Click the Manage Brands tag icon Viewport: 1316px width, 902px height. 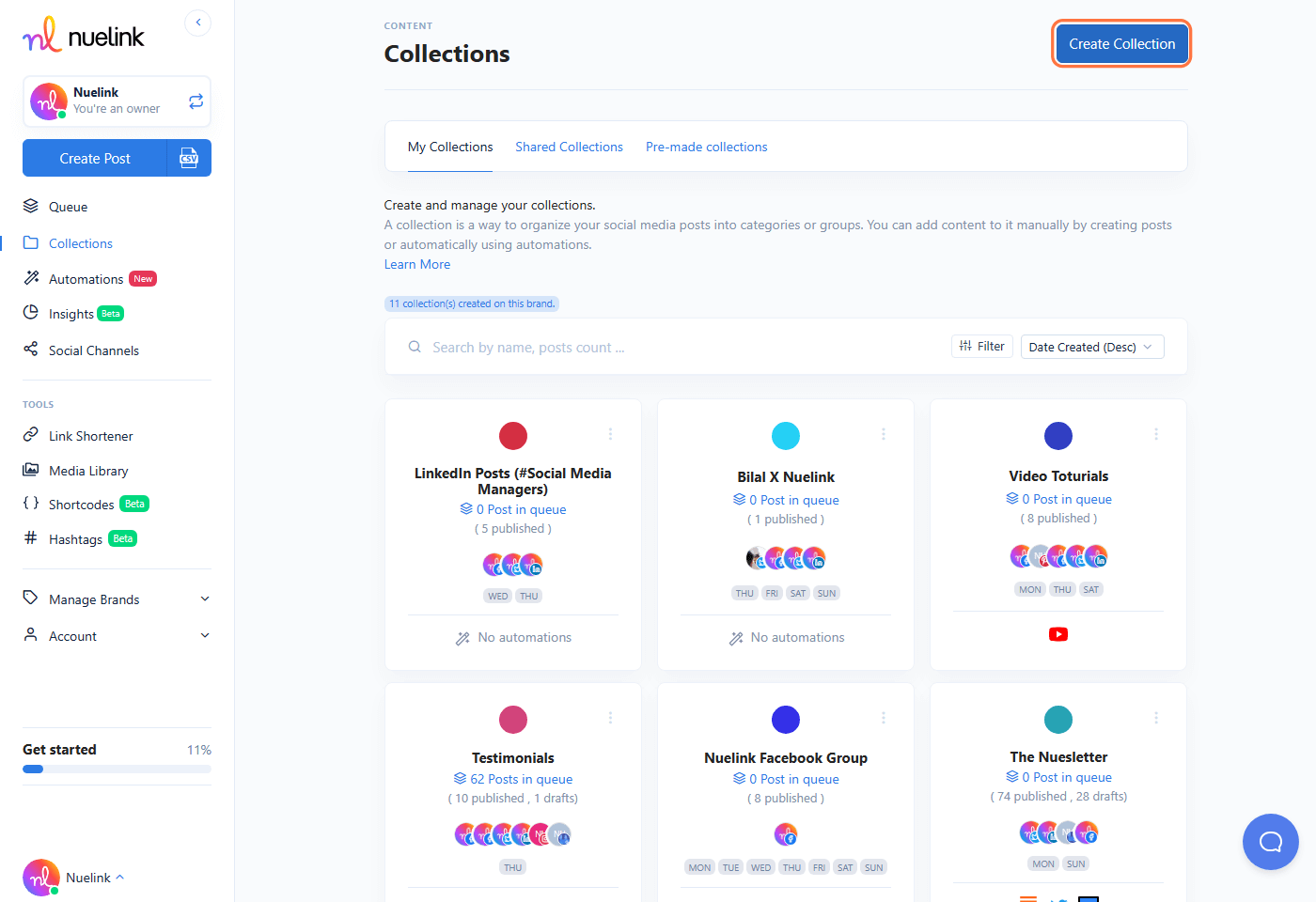[x=31, y=599]
